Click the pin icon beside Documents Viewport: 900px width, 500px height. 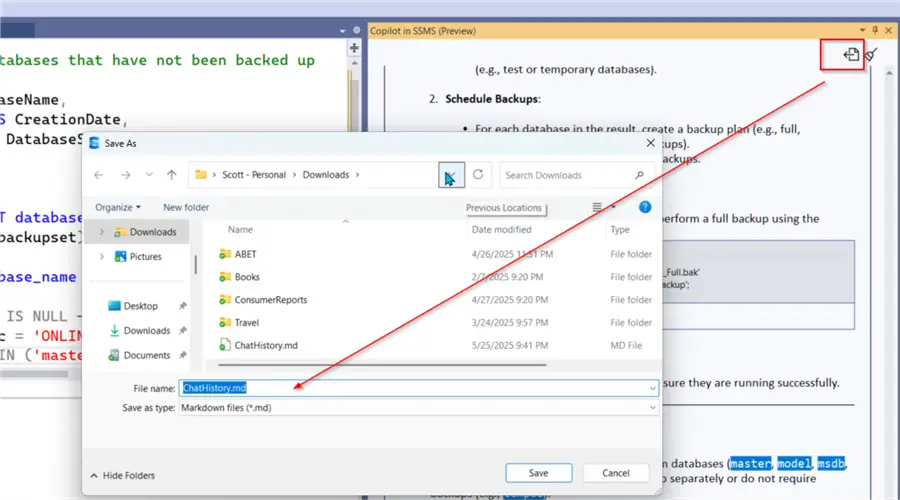point(183,355)
